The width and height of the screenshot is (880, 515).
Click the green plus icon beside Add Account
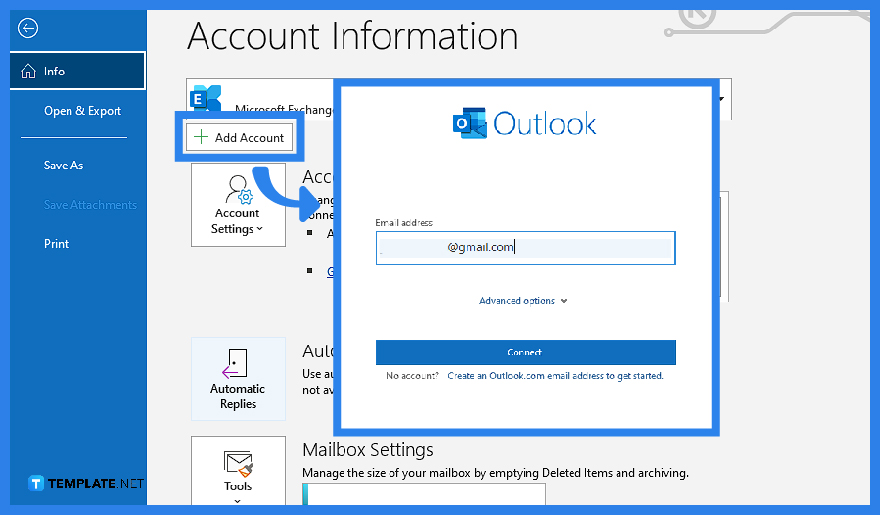[x=201, y=138]
